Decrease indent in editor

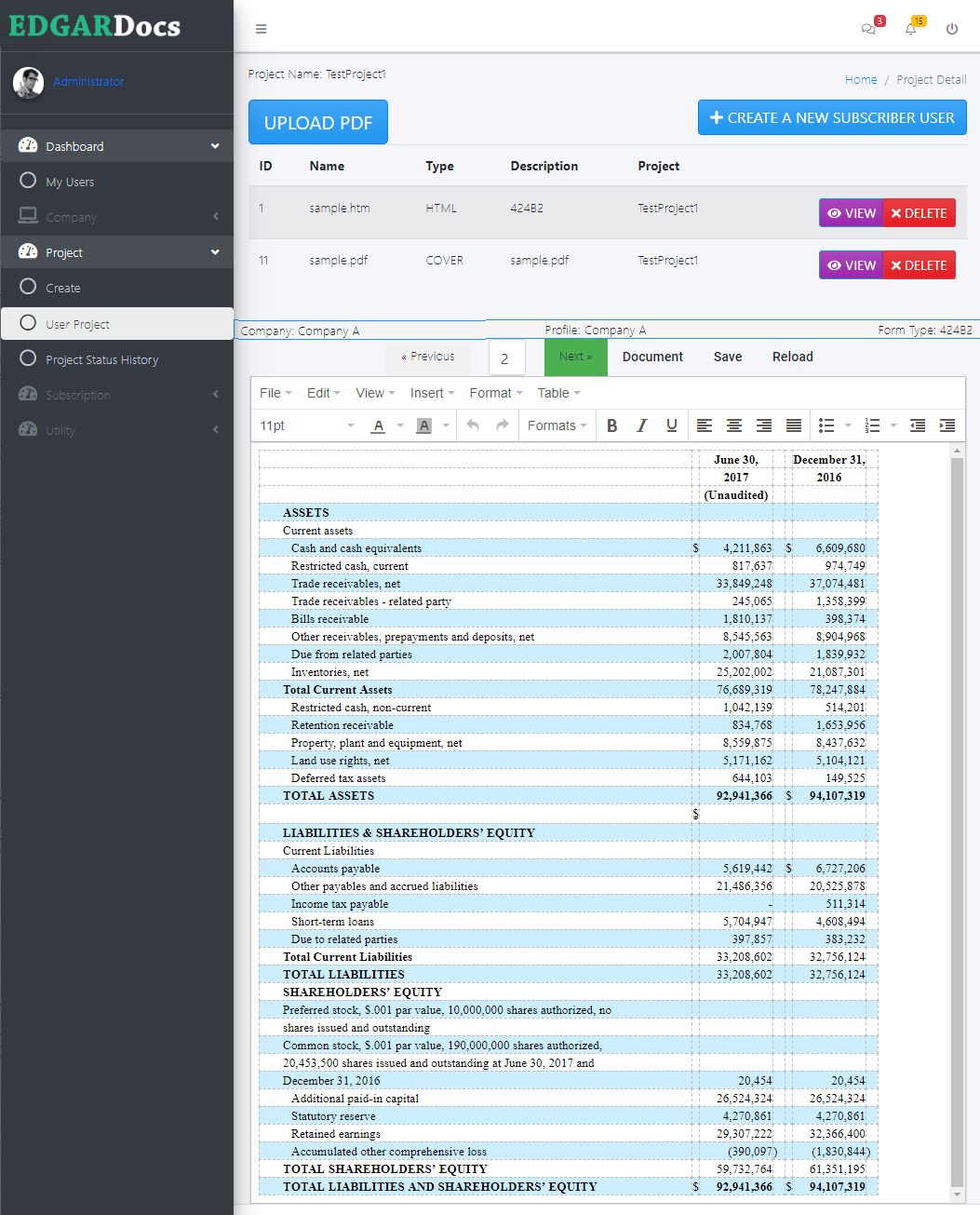pyautogui.click(x=918, y=425)
